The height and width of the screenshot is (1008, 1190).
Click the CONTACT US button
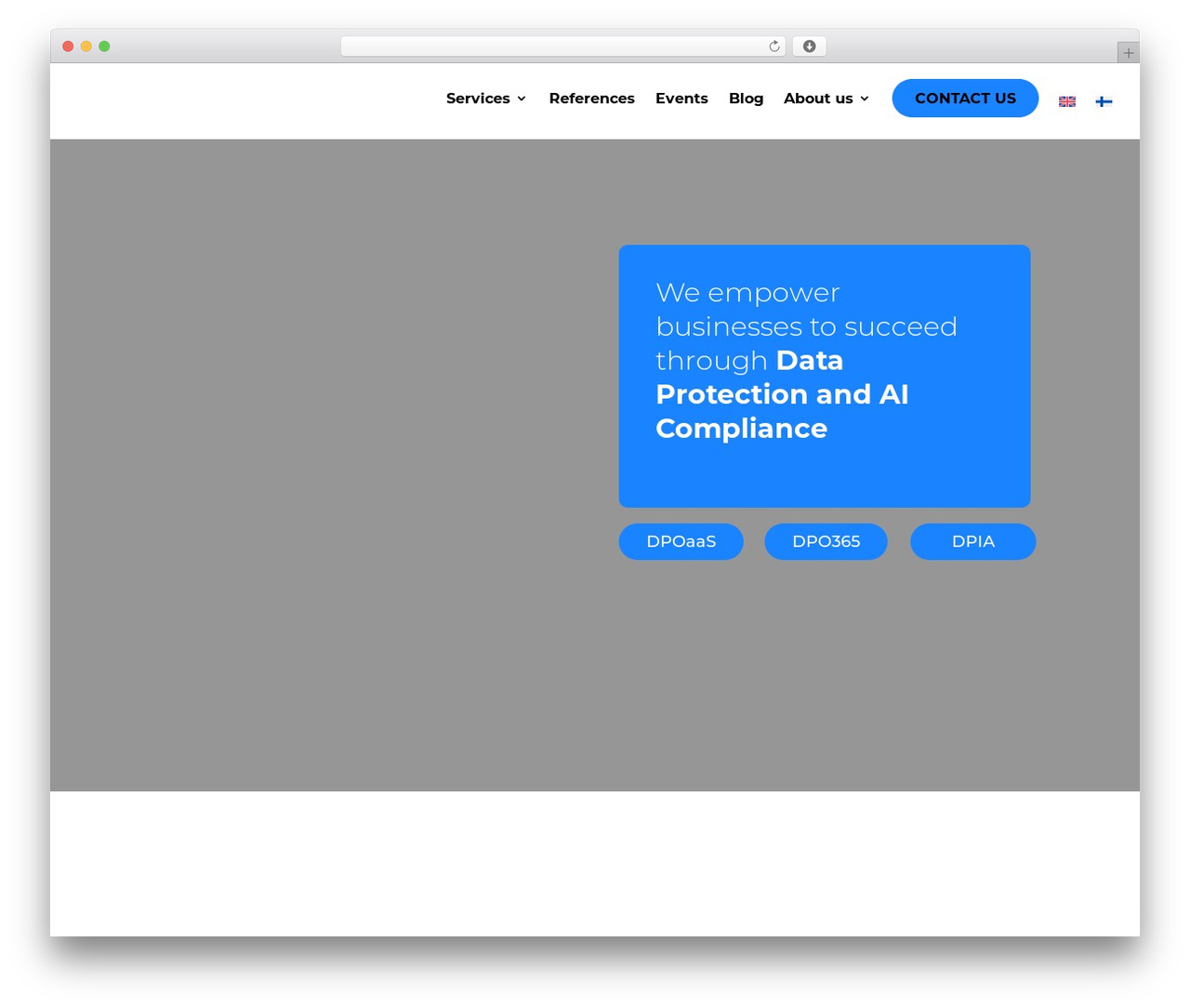tap(965, 99)
